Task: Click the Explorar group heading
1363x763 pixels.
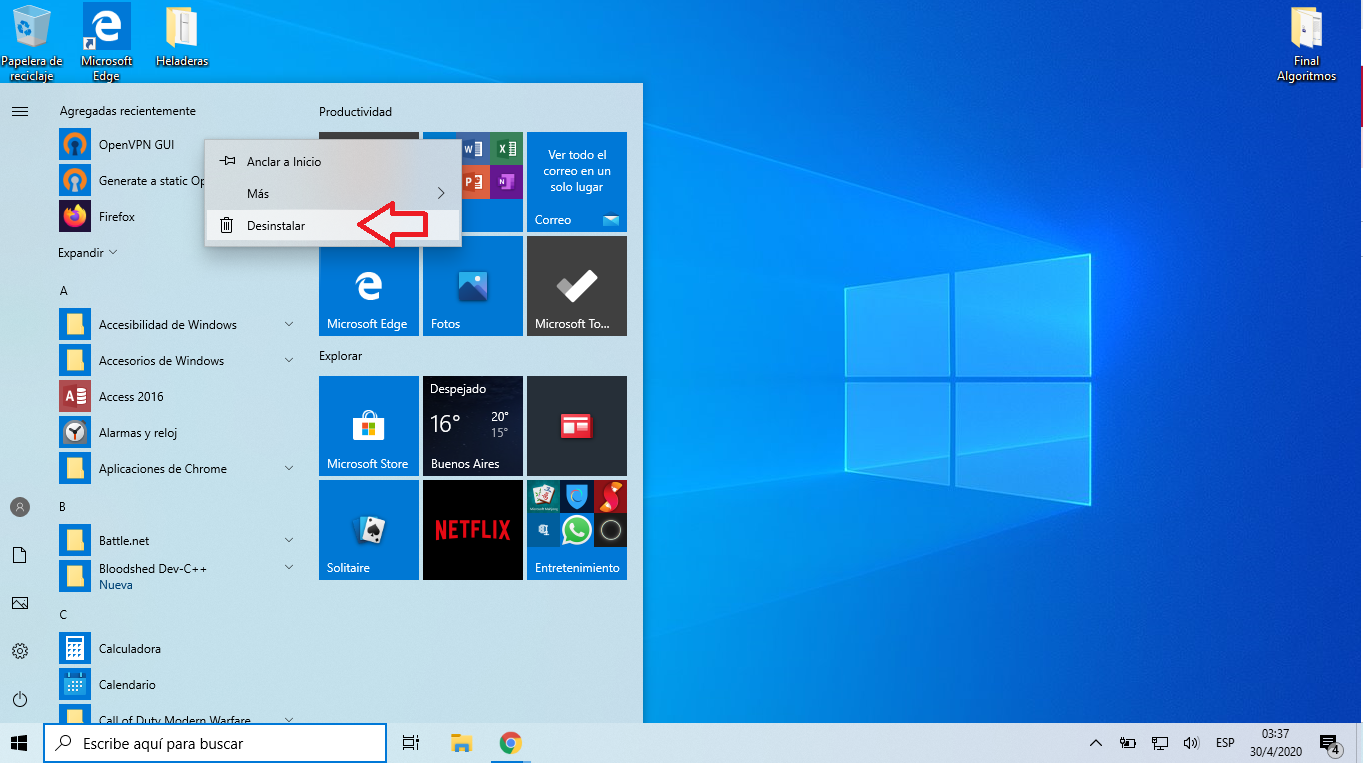Action: tap(340, 356)
